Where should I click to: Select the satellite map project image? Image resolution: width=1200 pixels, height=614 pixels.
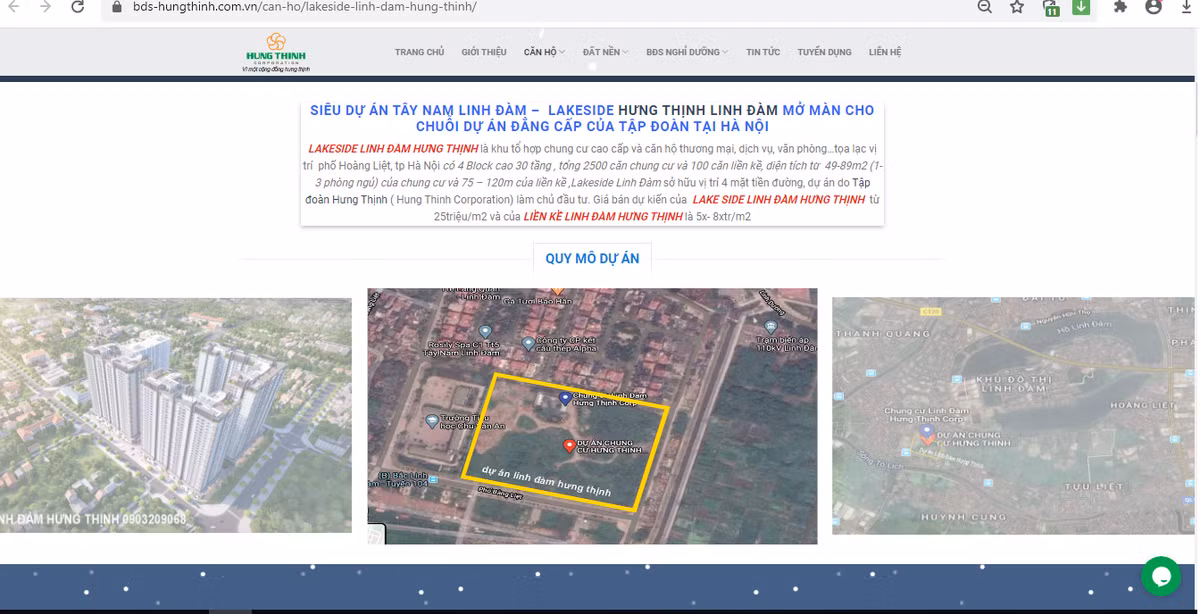(592, 416)
